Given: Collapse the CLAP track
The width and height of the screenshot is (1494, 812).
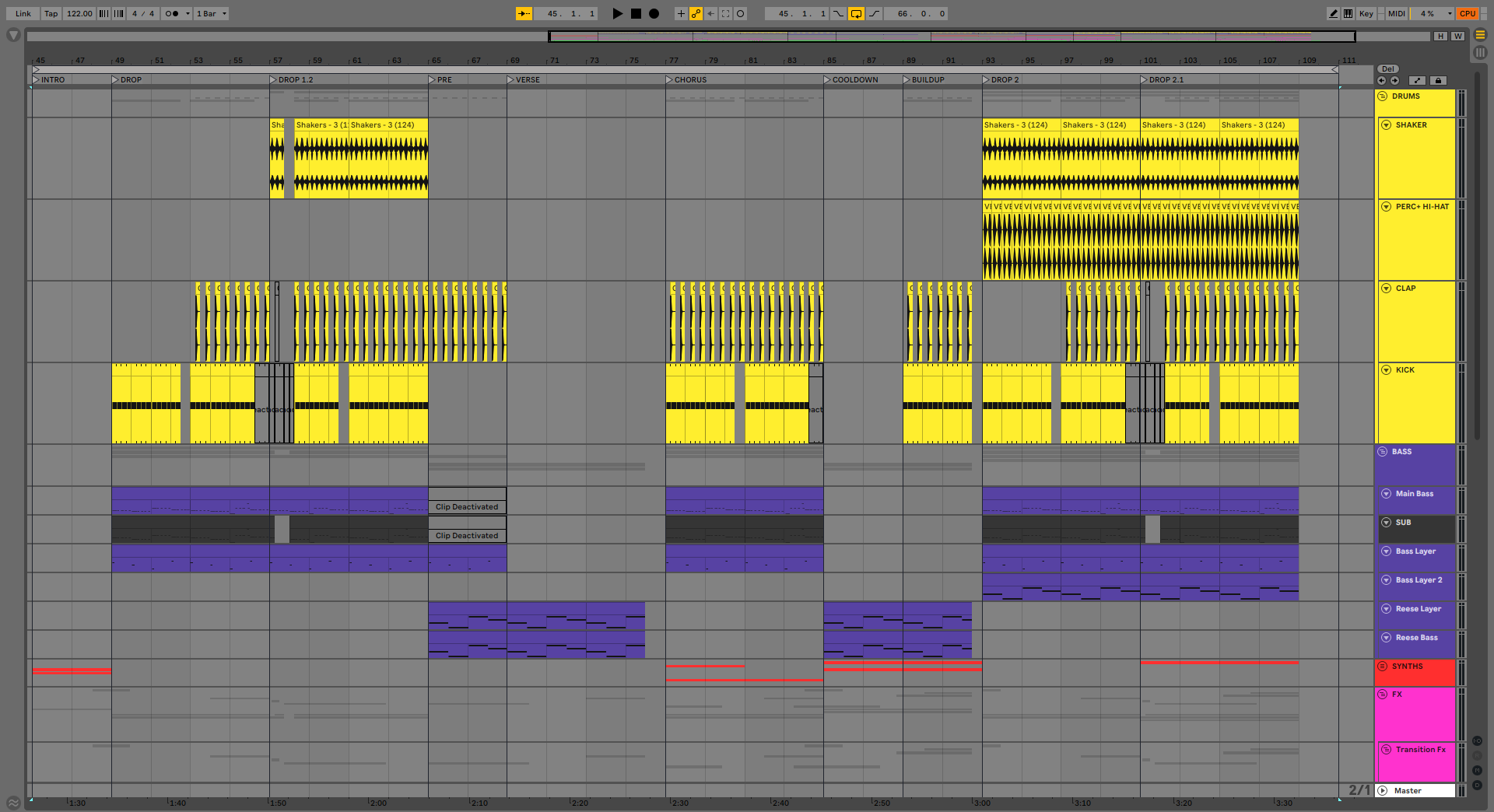Looking at the screenshot, I should [x=1386, y=289].
